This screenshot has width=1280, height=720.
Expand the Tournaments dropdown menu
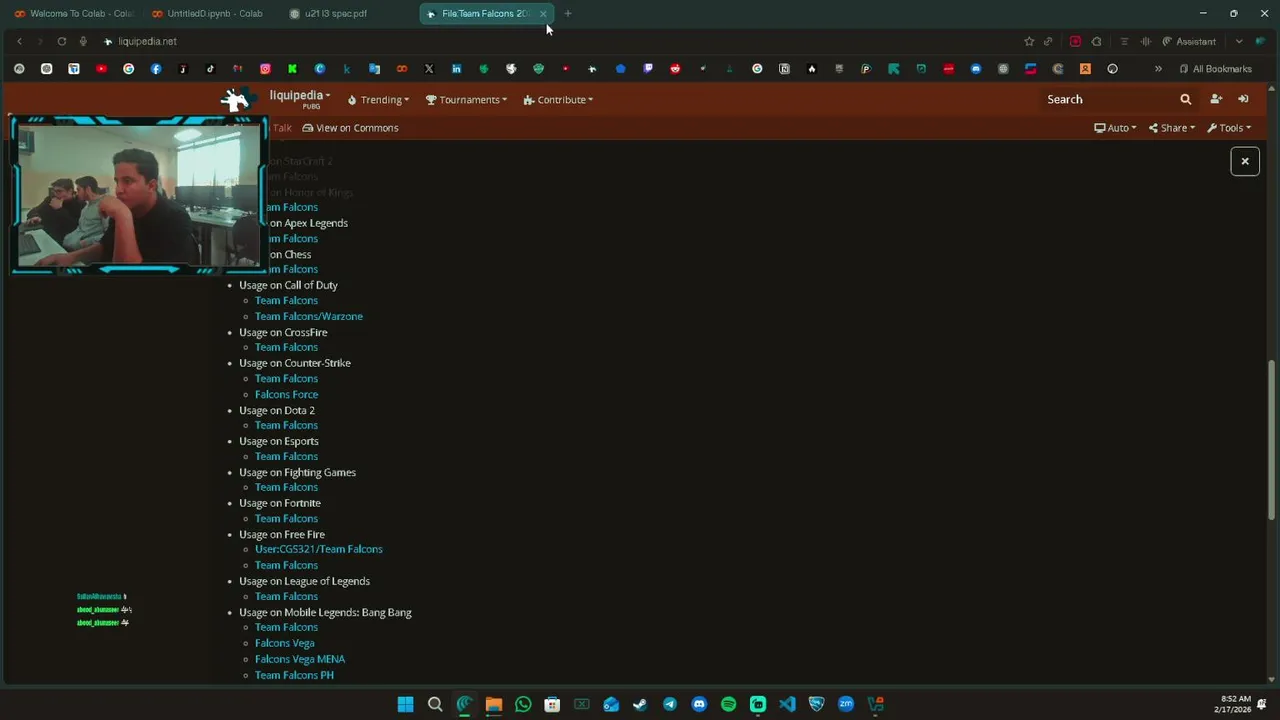(466, 100)
